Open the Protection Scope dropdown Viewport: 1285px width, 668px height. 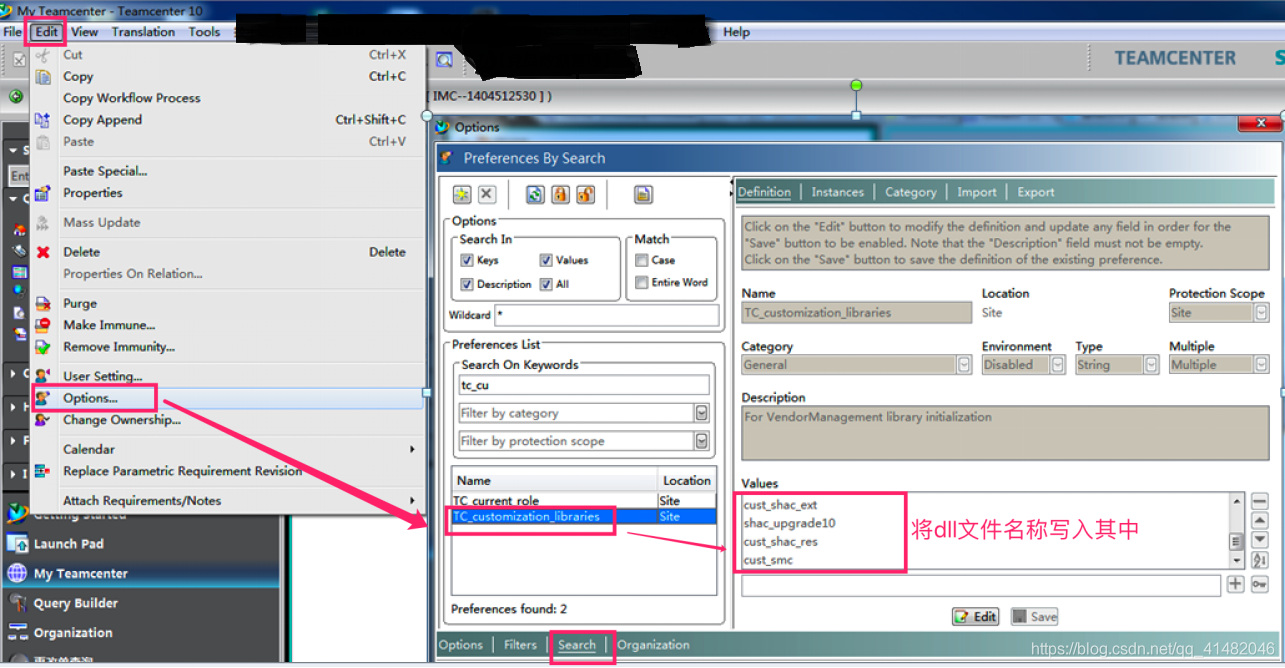click(1262, 313)
